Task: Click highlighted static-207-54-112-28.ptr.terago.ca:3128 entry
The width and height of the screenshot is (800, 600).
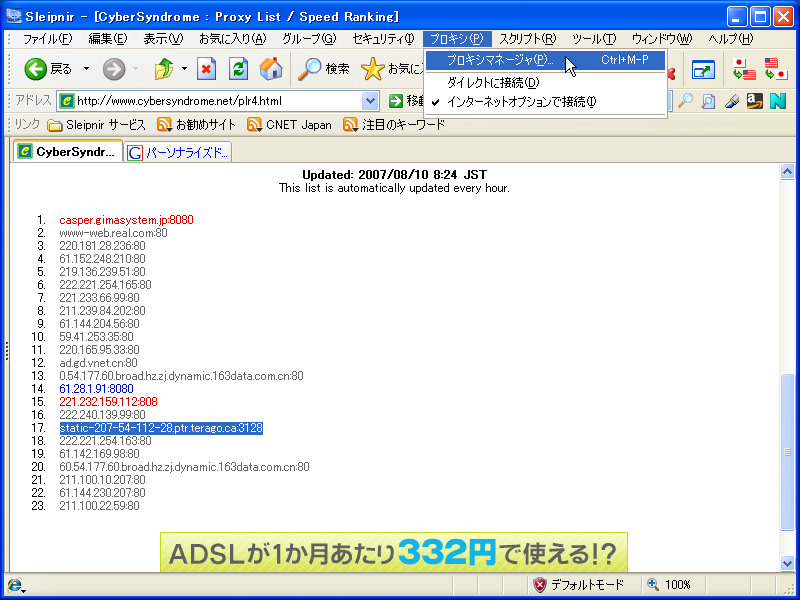Action: [x=161, y=428]
